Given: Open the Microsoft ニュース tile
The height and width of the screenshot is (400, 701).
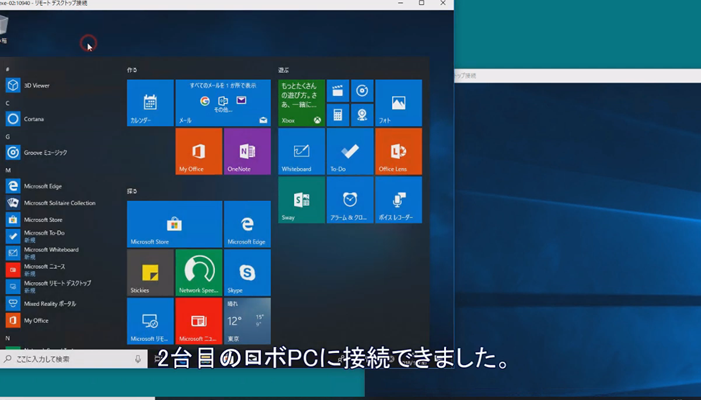Looking at the screenshot, I should click(x=198, y=321).
